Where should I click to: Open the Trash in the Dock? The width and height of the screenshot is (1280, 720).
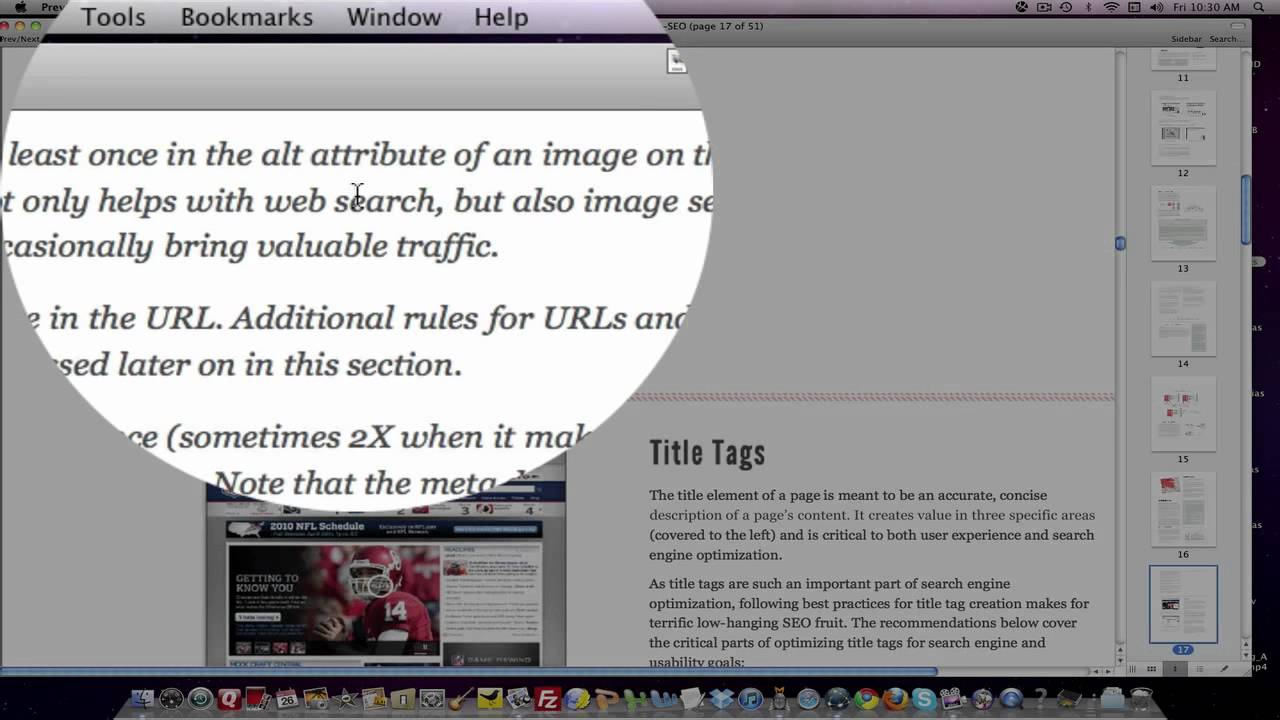[x=1140, y=699]
